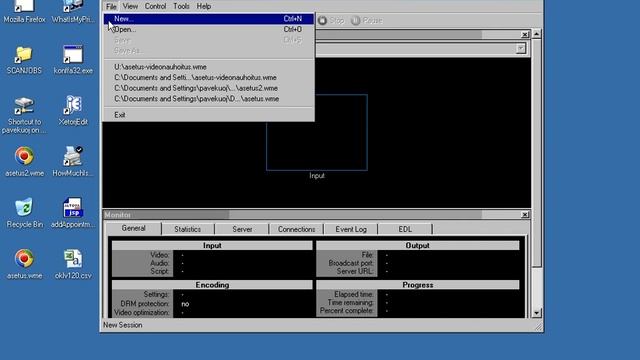Switch to the General tab
The width and height of the screenshot is (640, 360).
click(133, 228)
